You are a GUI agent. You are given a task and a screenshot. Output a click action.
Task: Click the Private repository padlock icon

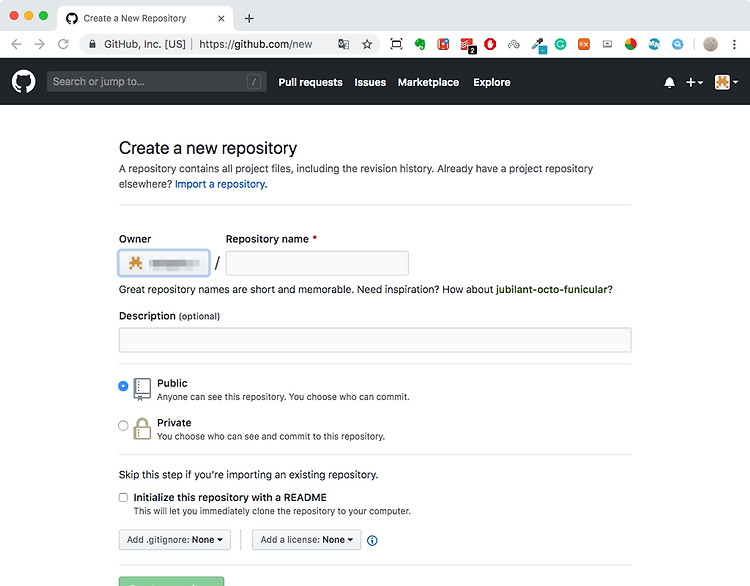click(142, 428)
